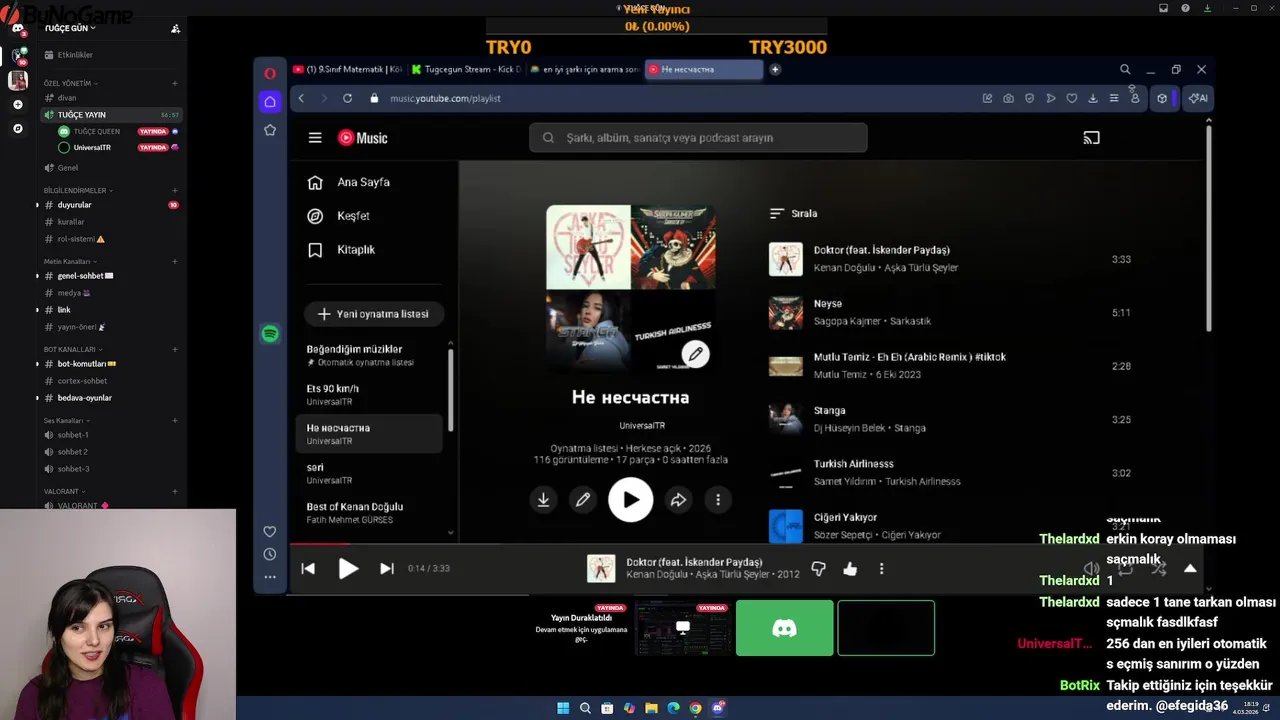Collapse the BİLGİLENDİRMELER category in Discord
Screen dimensions: 1280x720
click(79, 190)
